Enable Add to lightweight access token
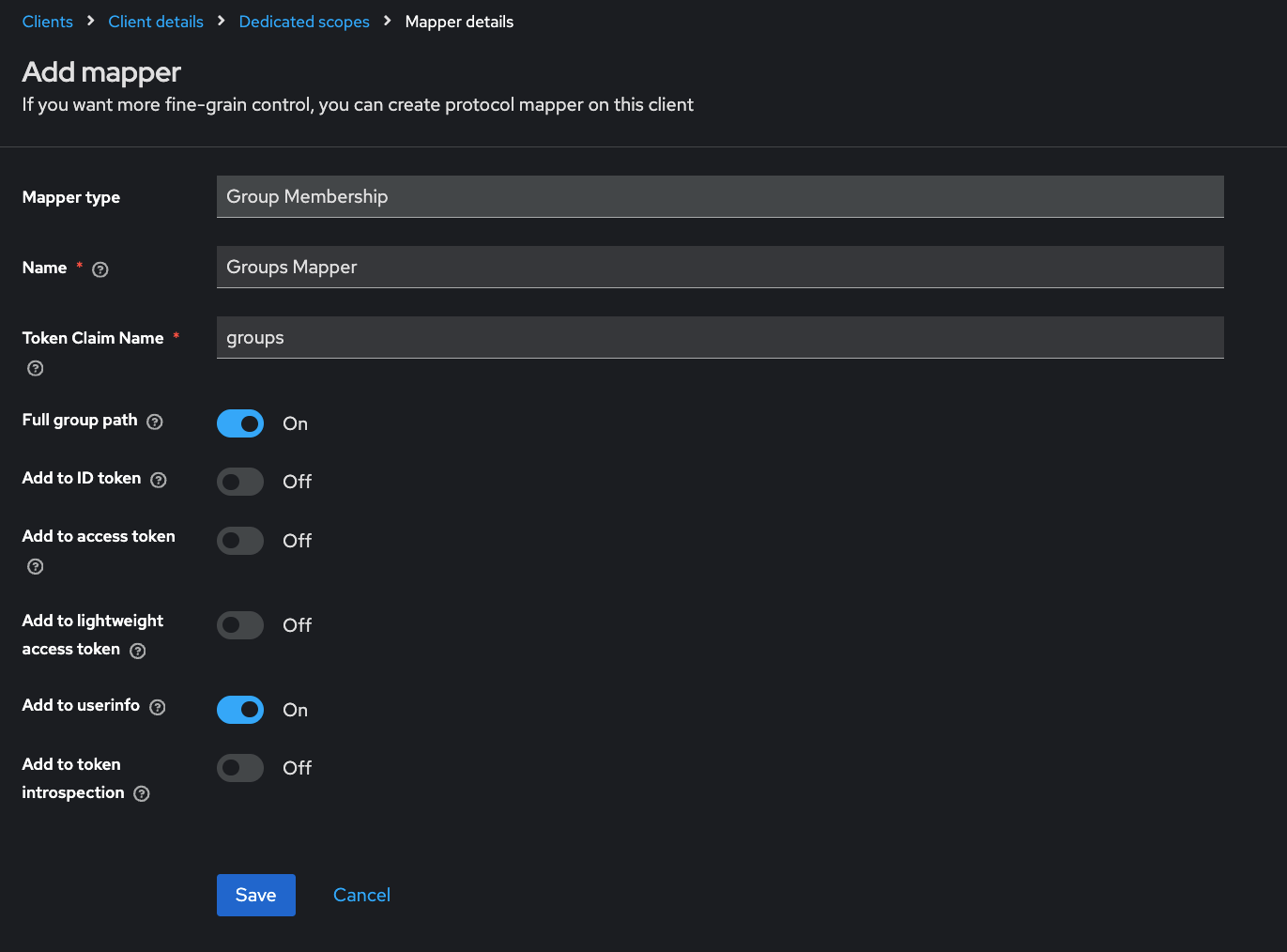Screen dimensions: 1287x952 tap(240, 625)
